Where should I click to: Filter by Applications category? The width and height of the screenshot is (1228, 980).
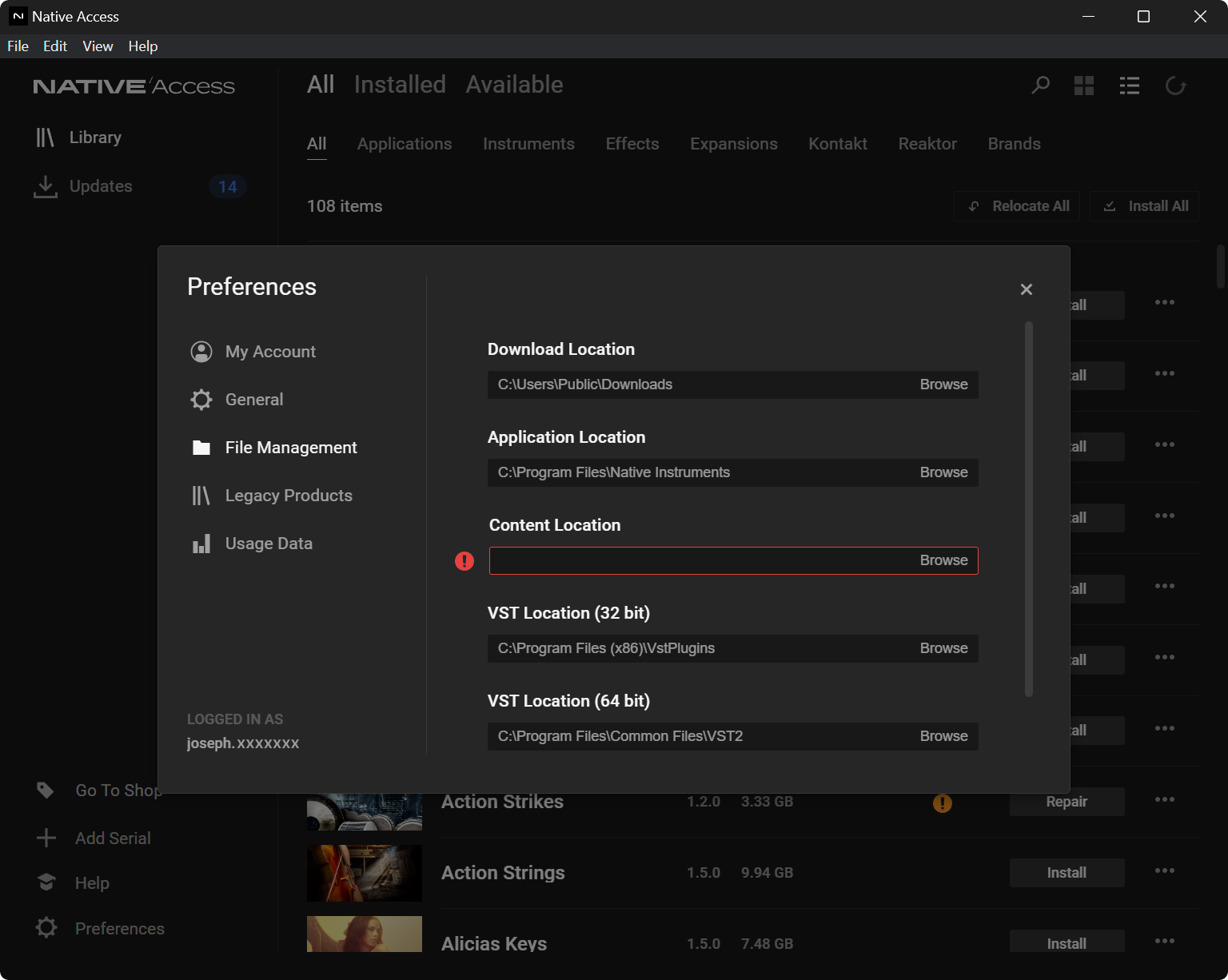click(x=405, y=144)
